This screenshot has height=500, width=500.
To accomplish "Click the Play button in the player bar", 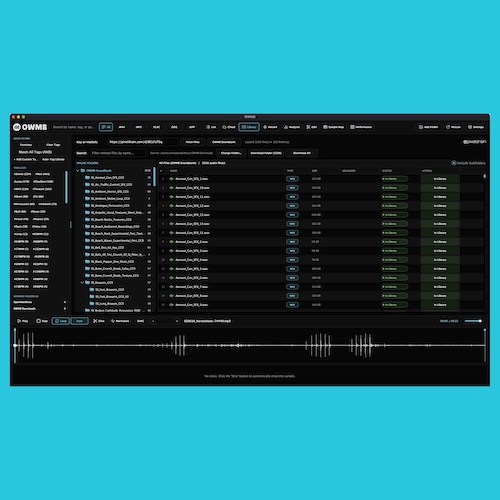I will (x=23, y=321).
